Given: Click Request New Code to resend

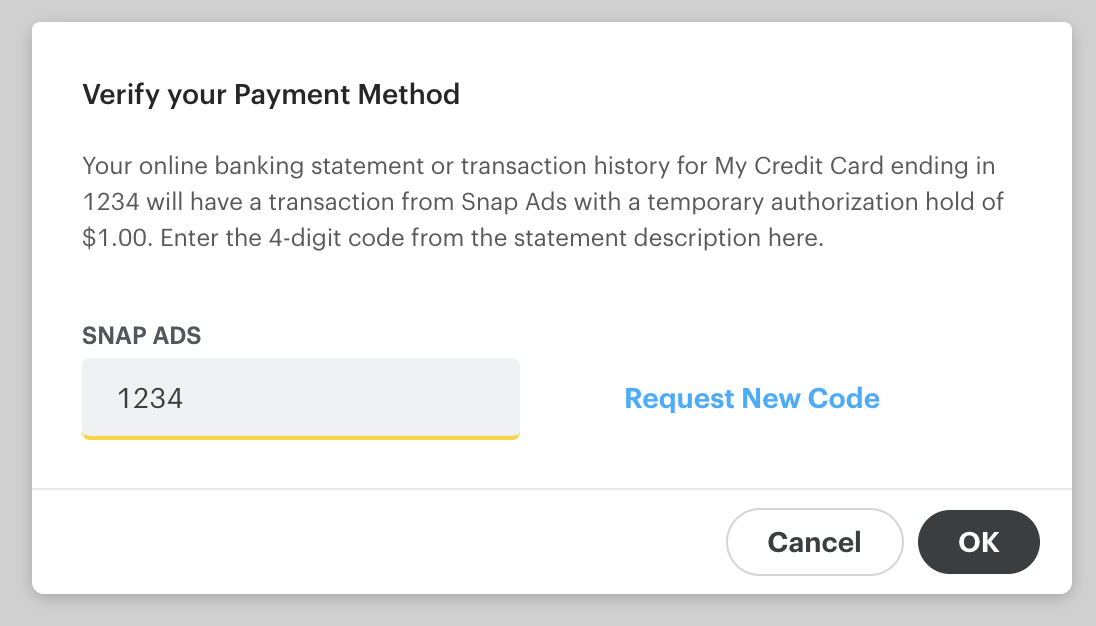Looking at the screenshot, I should pyautogui.click(x=751, y=398).
